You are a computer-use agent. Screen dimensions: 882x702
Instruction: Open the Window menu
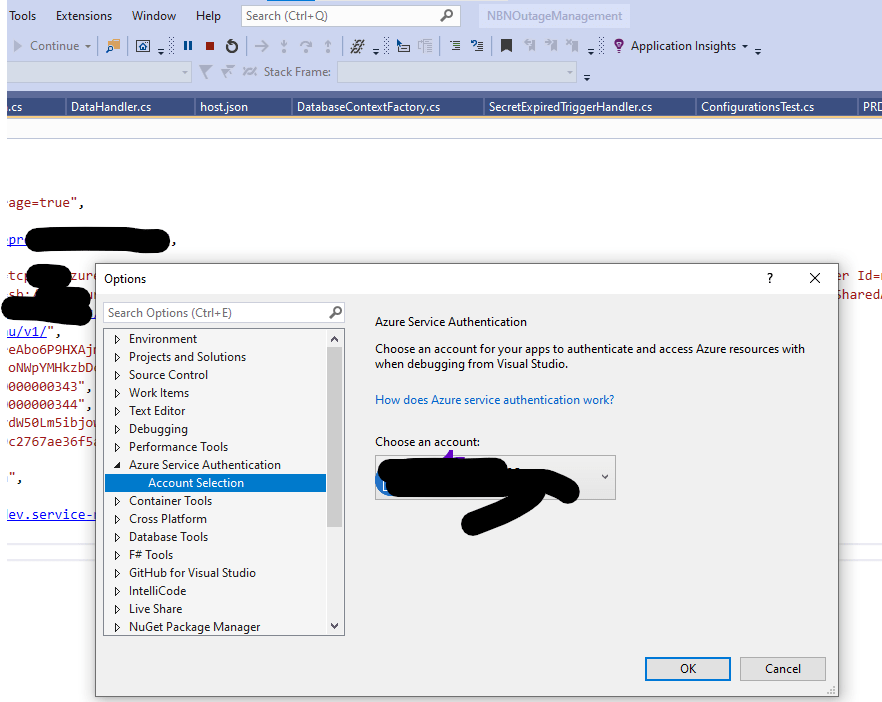click(154, 16)
